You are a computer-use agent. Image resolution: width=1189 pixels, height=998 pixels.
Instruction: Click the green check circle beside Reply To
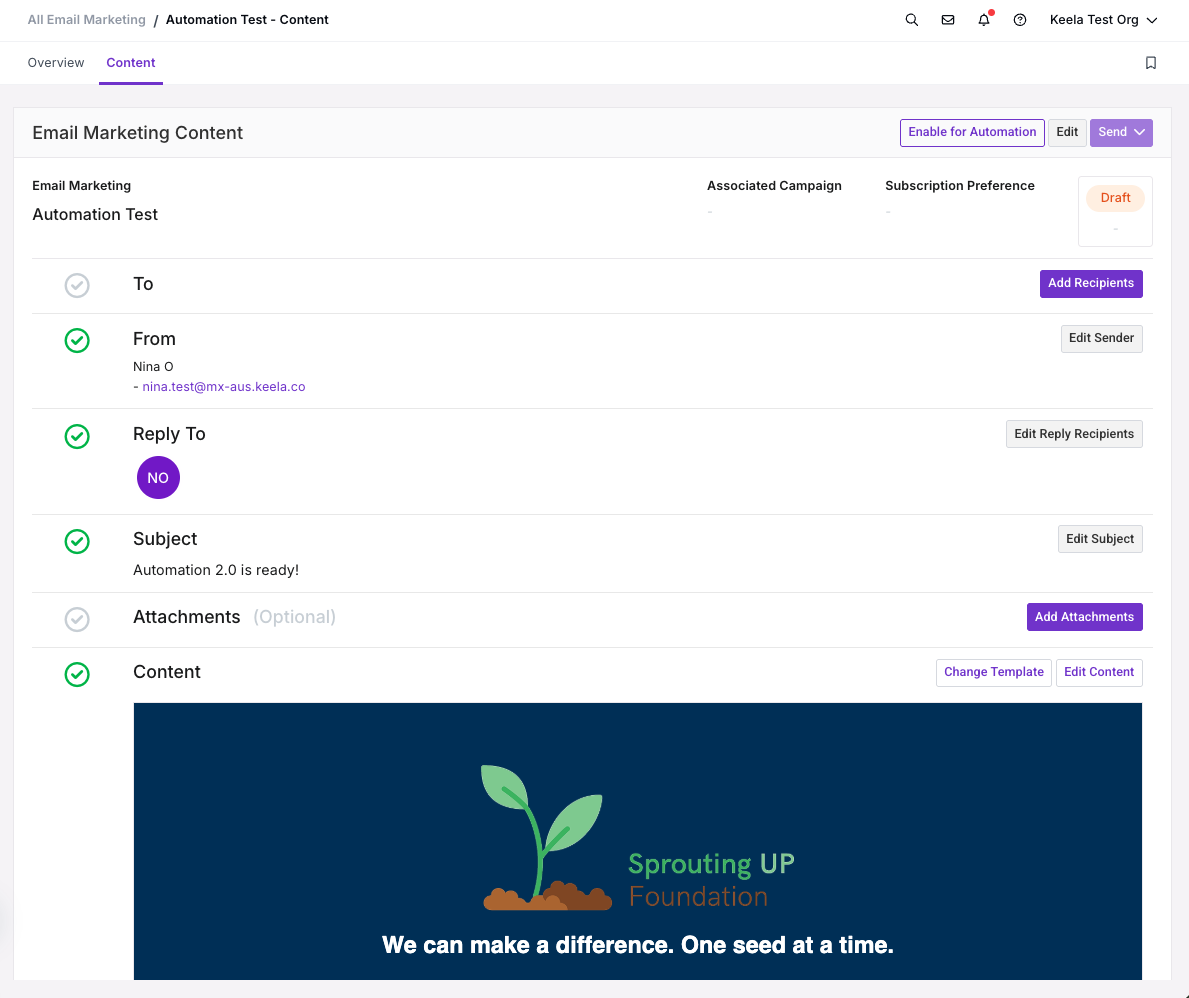pyautogui.click(x=77, y=436)
